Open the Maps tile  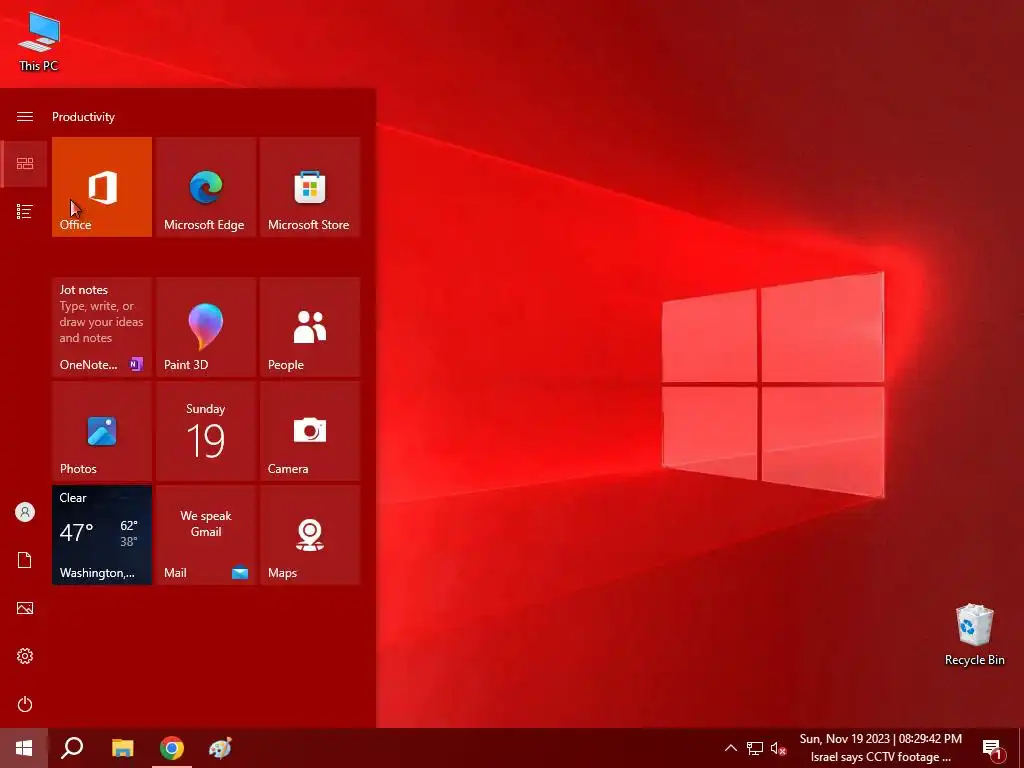310,535
